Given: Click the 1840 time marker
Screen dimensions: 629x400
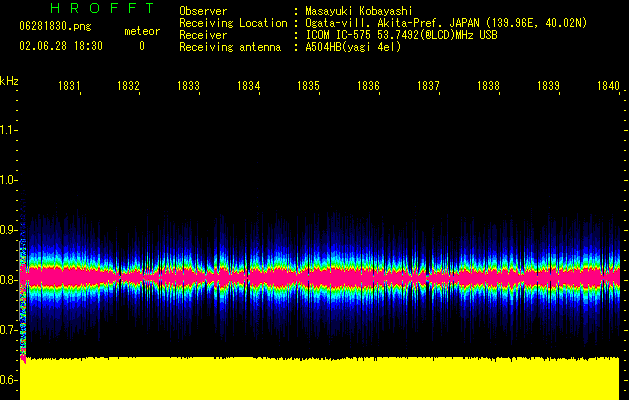Looking at the screenshot, I should coord(609,85).
